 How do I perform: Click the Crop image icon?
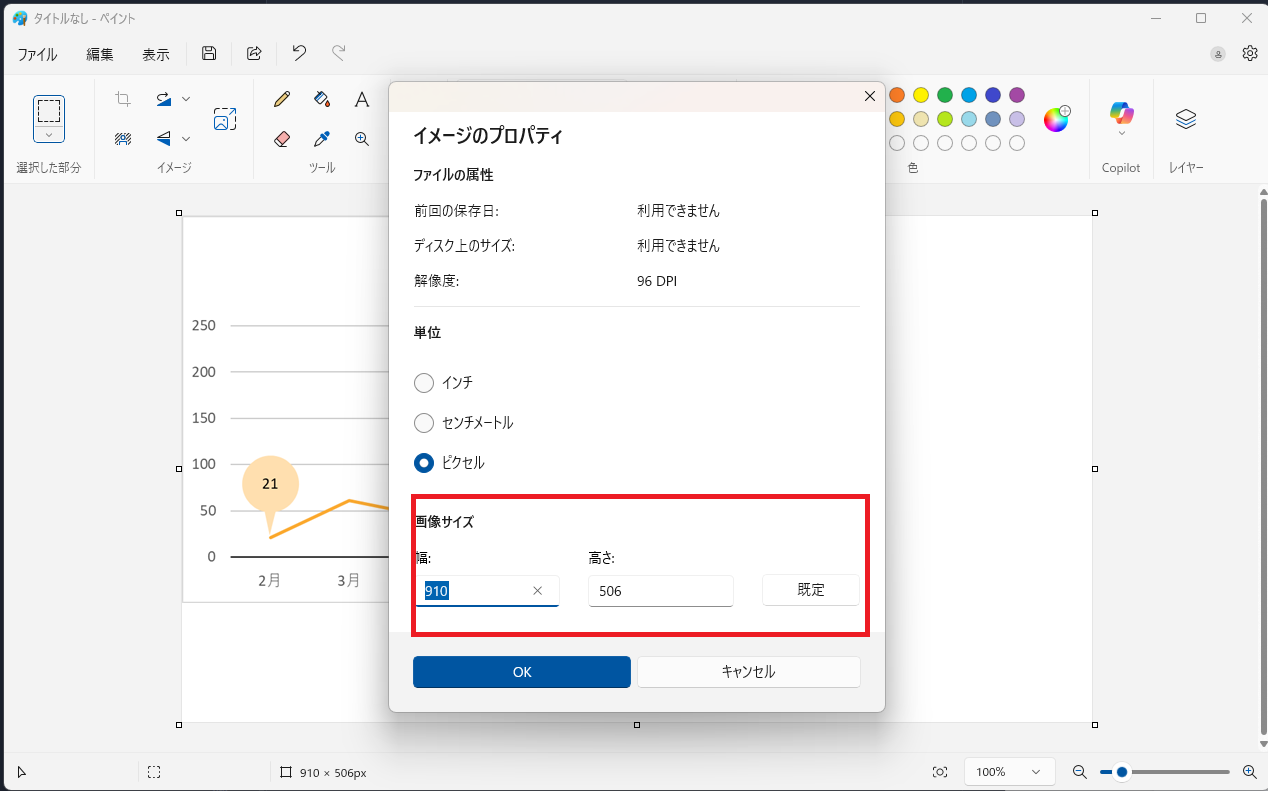tap(123, 99)
